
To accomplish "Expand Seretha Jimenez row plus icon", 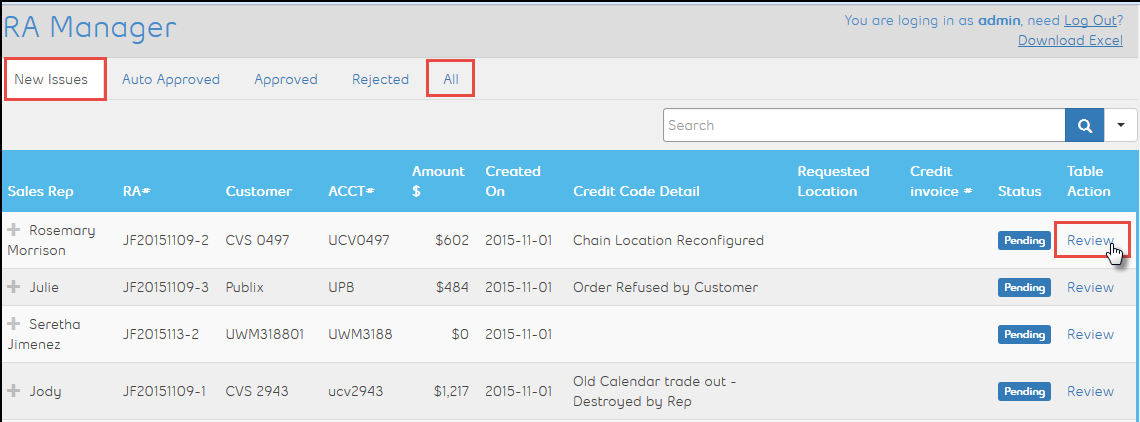I will 14,324.
